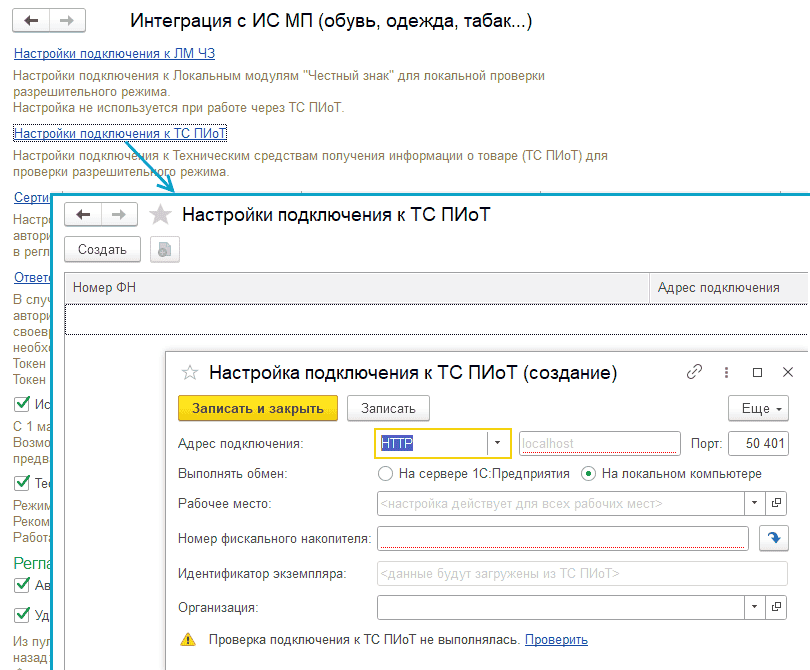Click the open button beside the Организация field
This screenshot has width=810, height=670.
click(777, 607)
